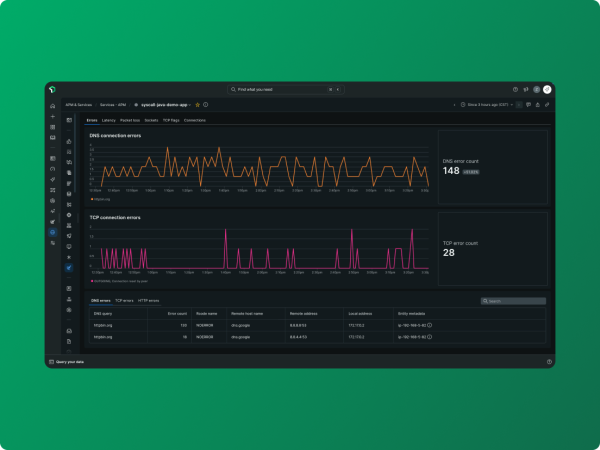Click the highlighted blue icon in secondary sidebar
600x450 pixels.
click(x=69, y=267)
